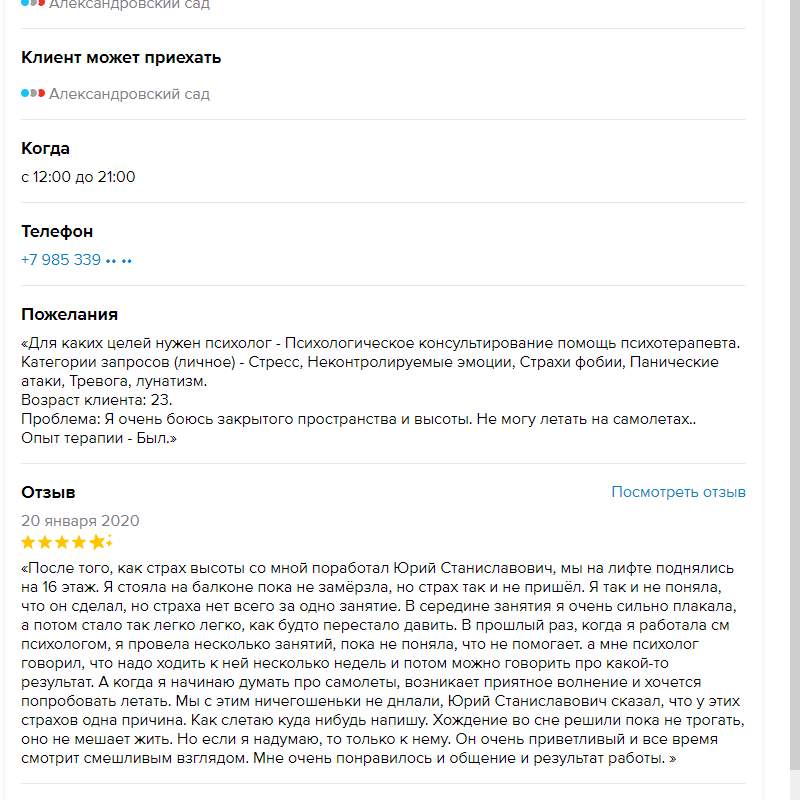Click the Отзыв section heading
800x800 pixels.
coord(48,492)
